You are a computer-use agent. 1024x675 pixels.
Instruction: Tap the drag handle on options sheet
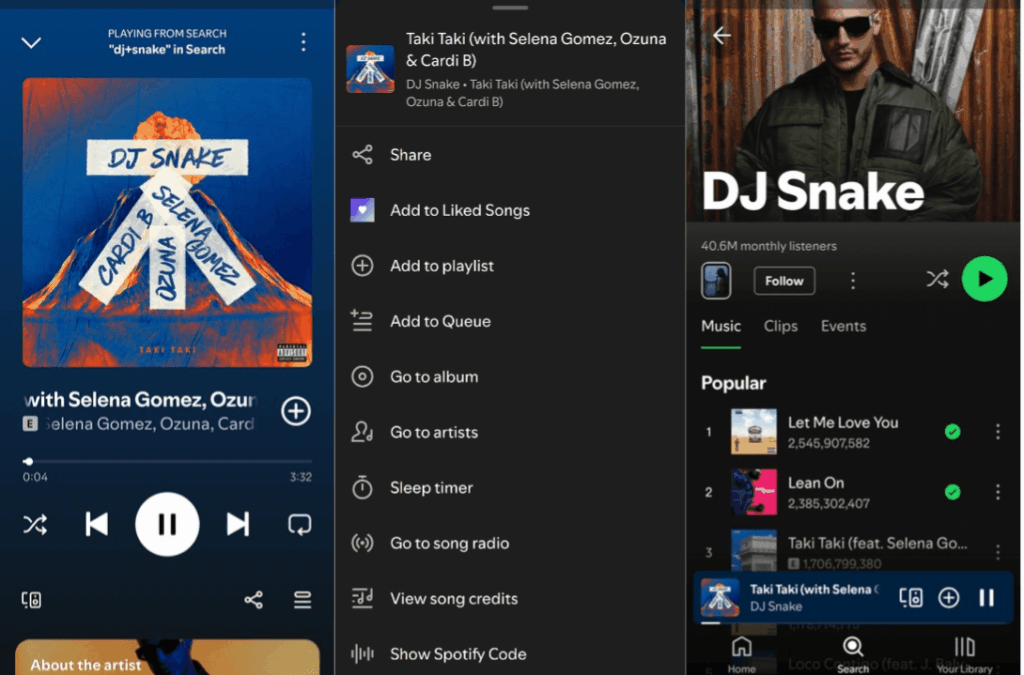point(510,8)
